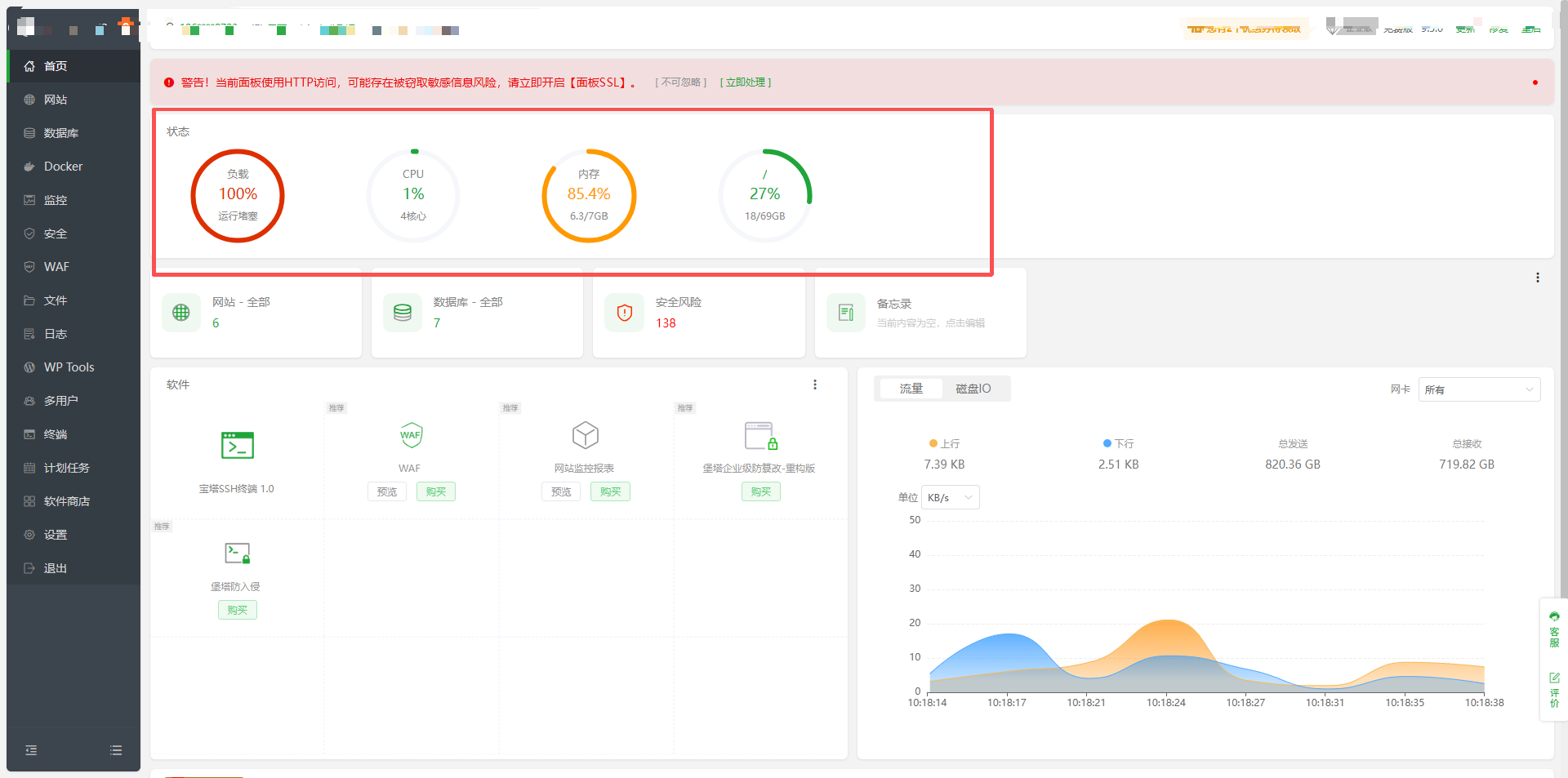The width and height of the screenshot is (1568, 778).
Task: Click the 备忘录 memo card
Action: click(920, 313)
